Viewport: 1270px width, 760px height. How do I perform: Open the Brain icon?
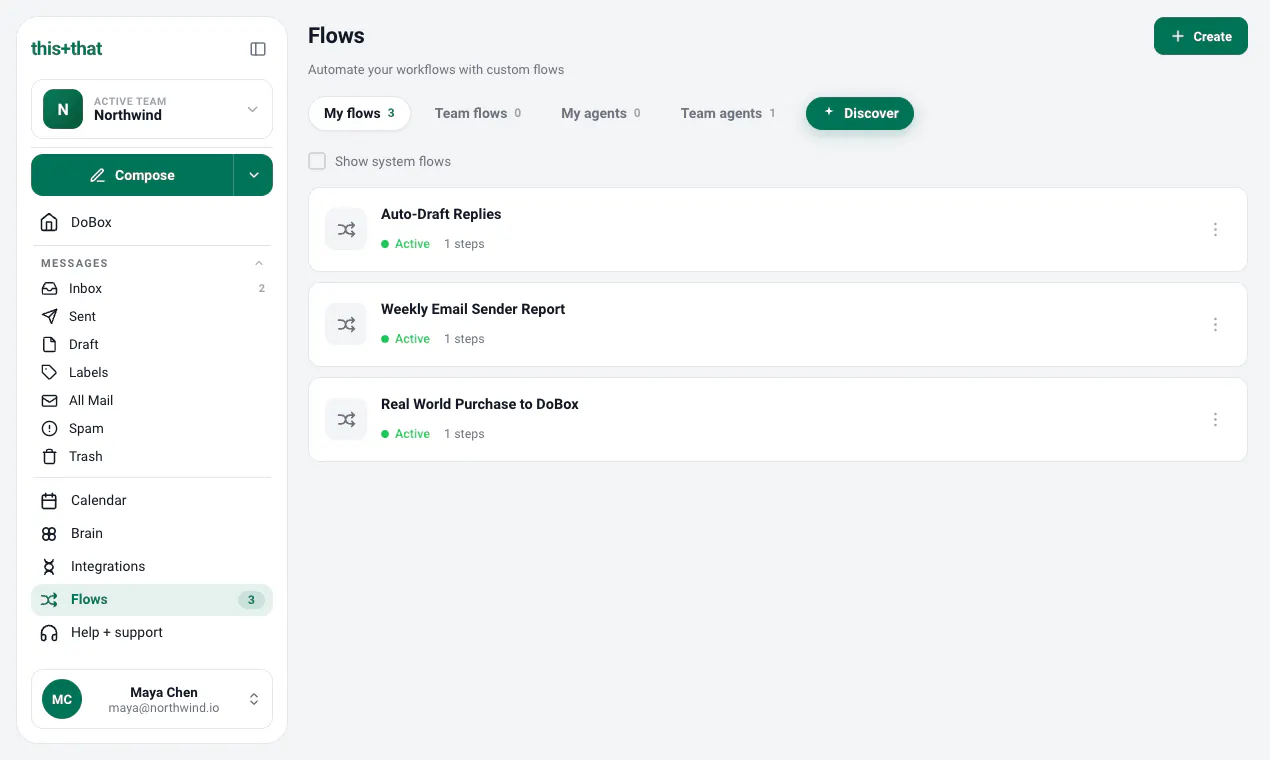click(x=49, y=533)
